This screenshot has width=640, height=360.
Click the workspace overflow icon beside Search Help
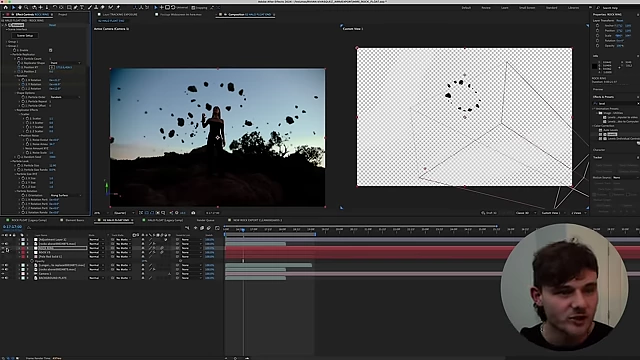click(x=590, y=7)
